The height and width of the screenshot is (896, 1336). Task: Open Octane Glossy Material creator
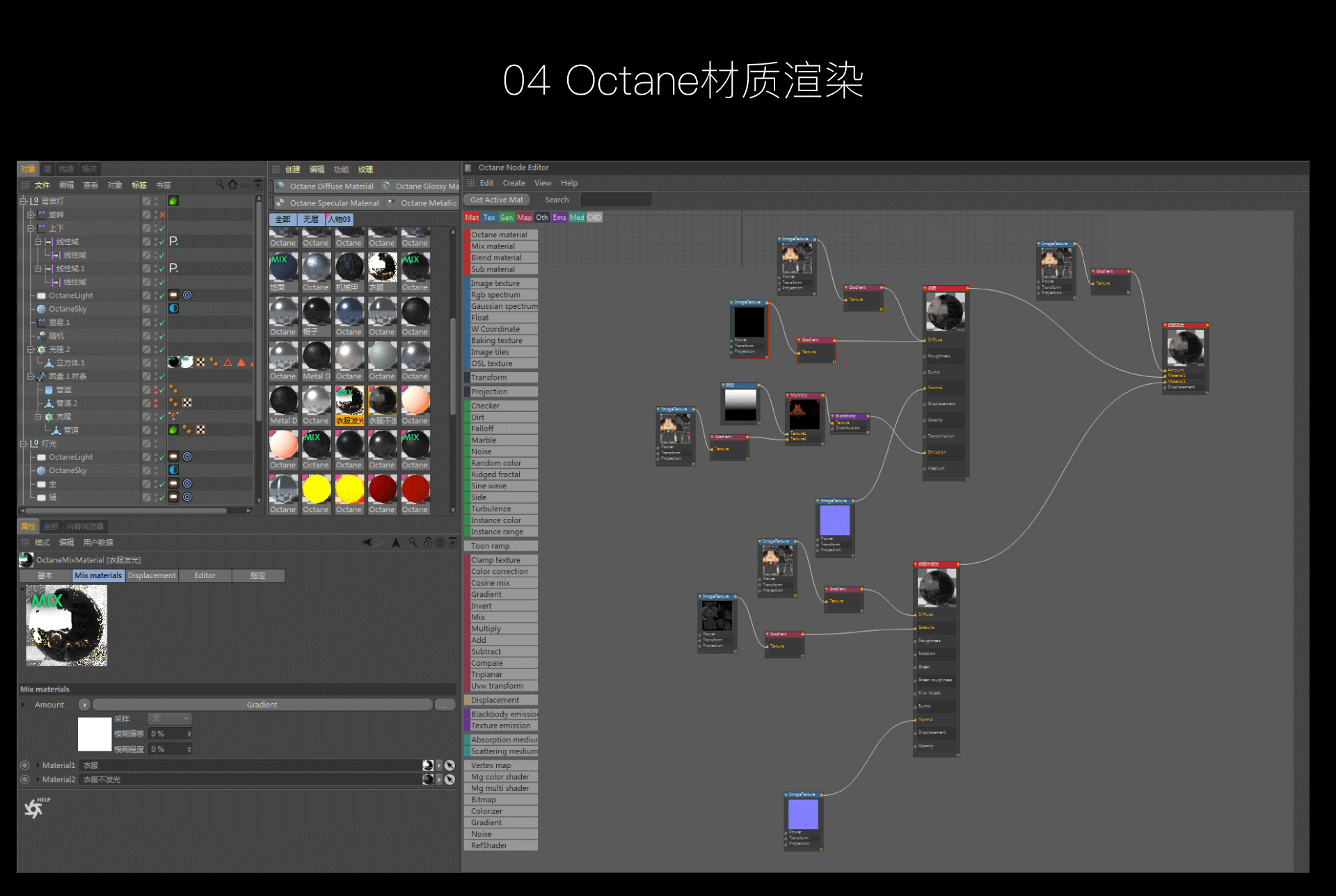pyautogui.click(x=424, y=185)
